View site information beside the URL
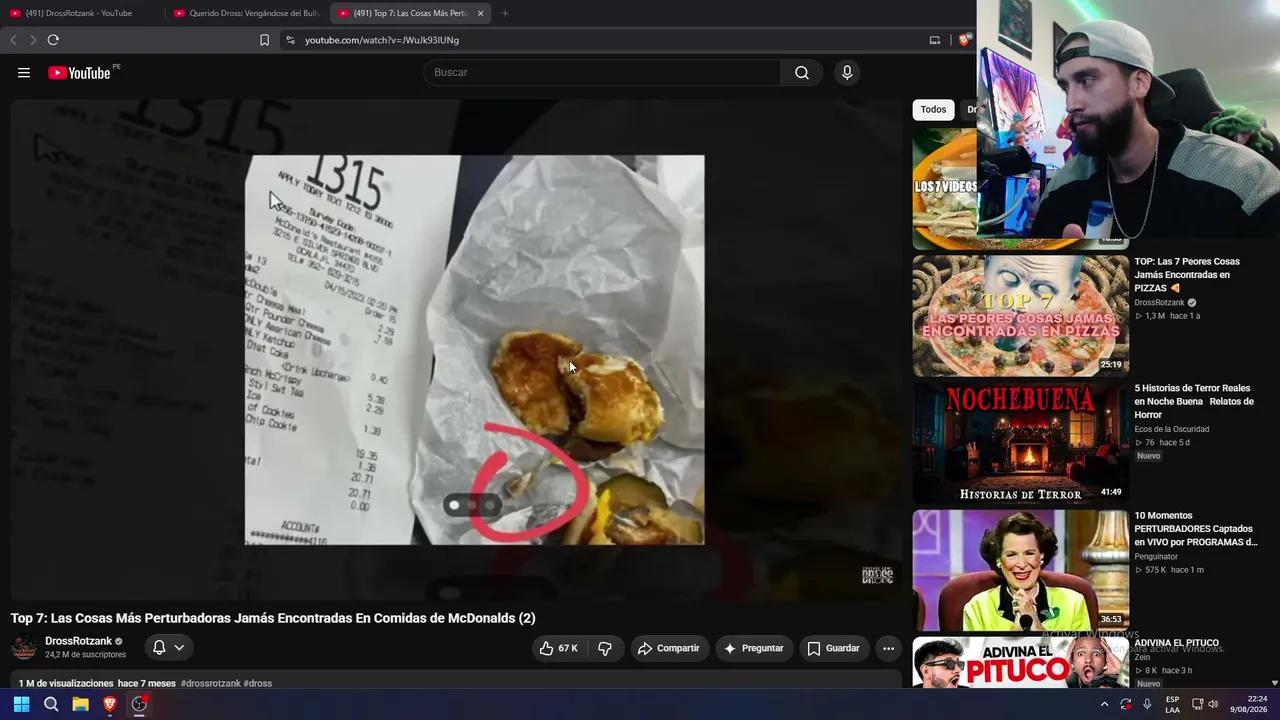Viewport: 1280px width, 720px height. [x=290, y=40]
